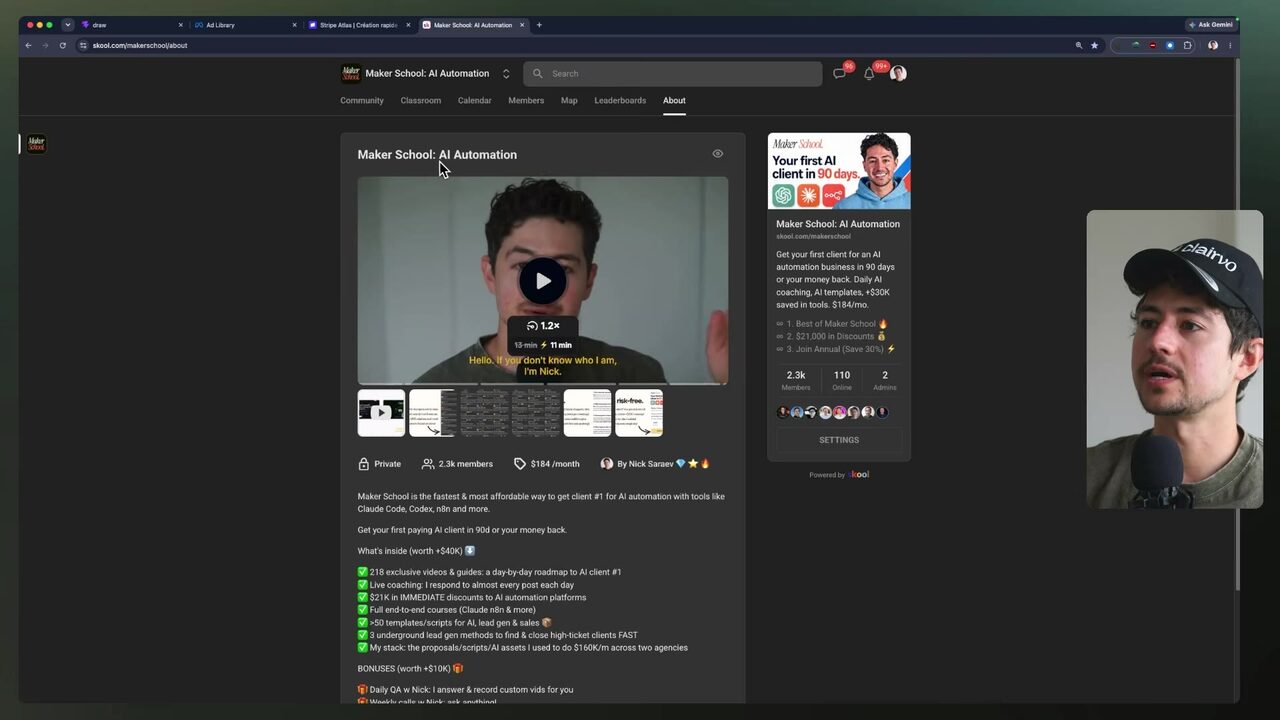Image resolution: width=1280 pixels, height=720 pixels.
Task: Click the eye preview icon beside the title
Action: [717, 154]
